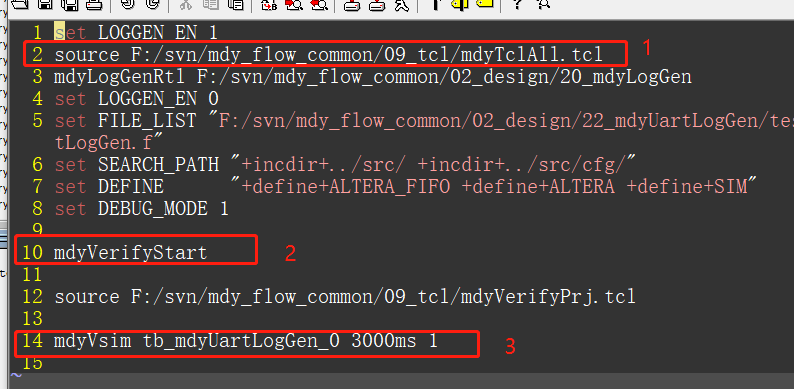
Task: Open Help with question mark icon
Action: click(x=518, y=4)
